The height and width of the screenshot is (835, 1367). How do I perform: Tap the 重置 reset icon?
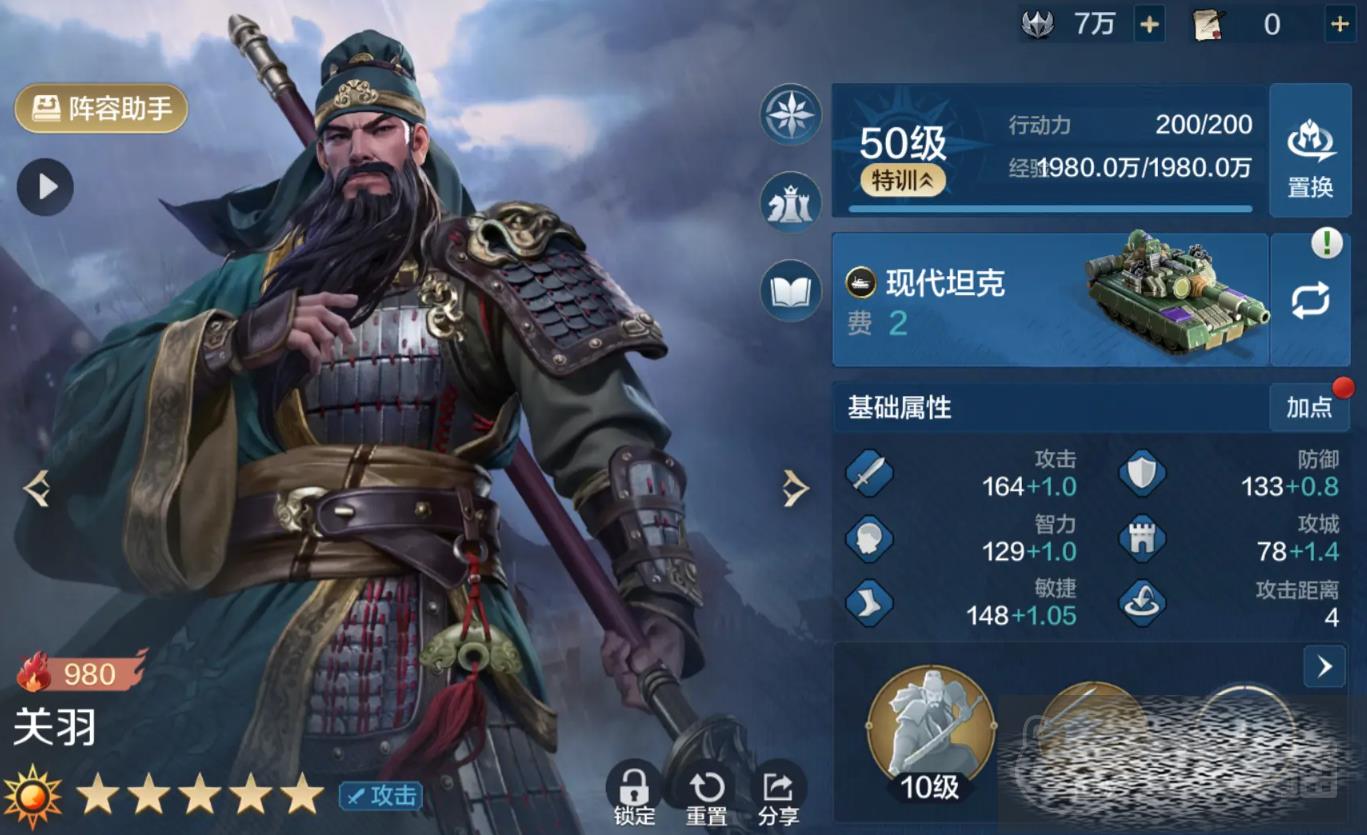point(706,794)
